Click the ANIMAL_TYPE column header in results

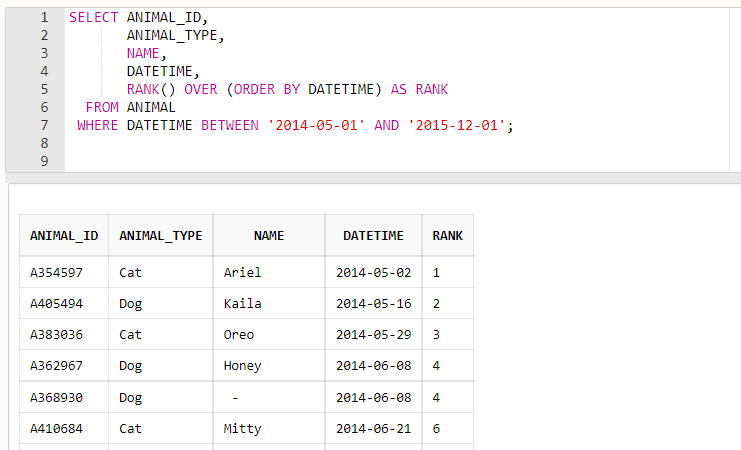pyautogui.click(x=161, y=235)
